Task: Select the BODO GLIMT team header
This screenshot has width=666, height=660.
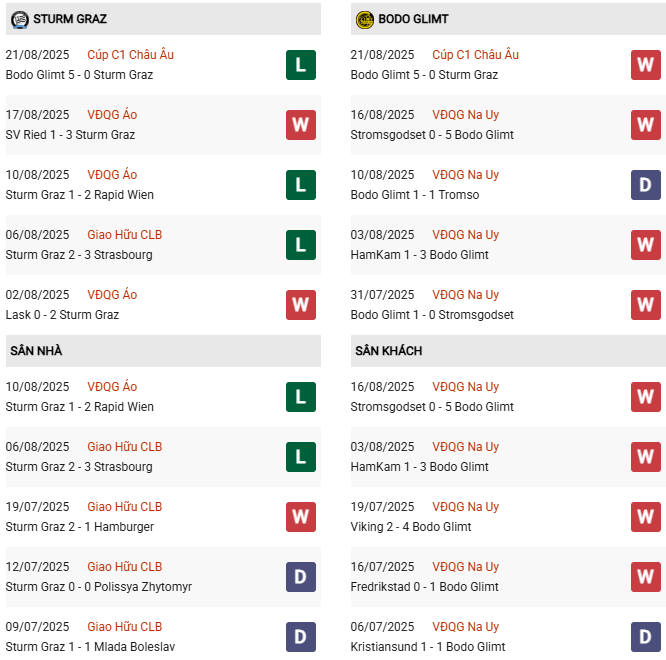Action: pyautogui.click(x=415, y=19)
